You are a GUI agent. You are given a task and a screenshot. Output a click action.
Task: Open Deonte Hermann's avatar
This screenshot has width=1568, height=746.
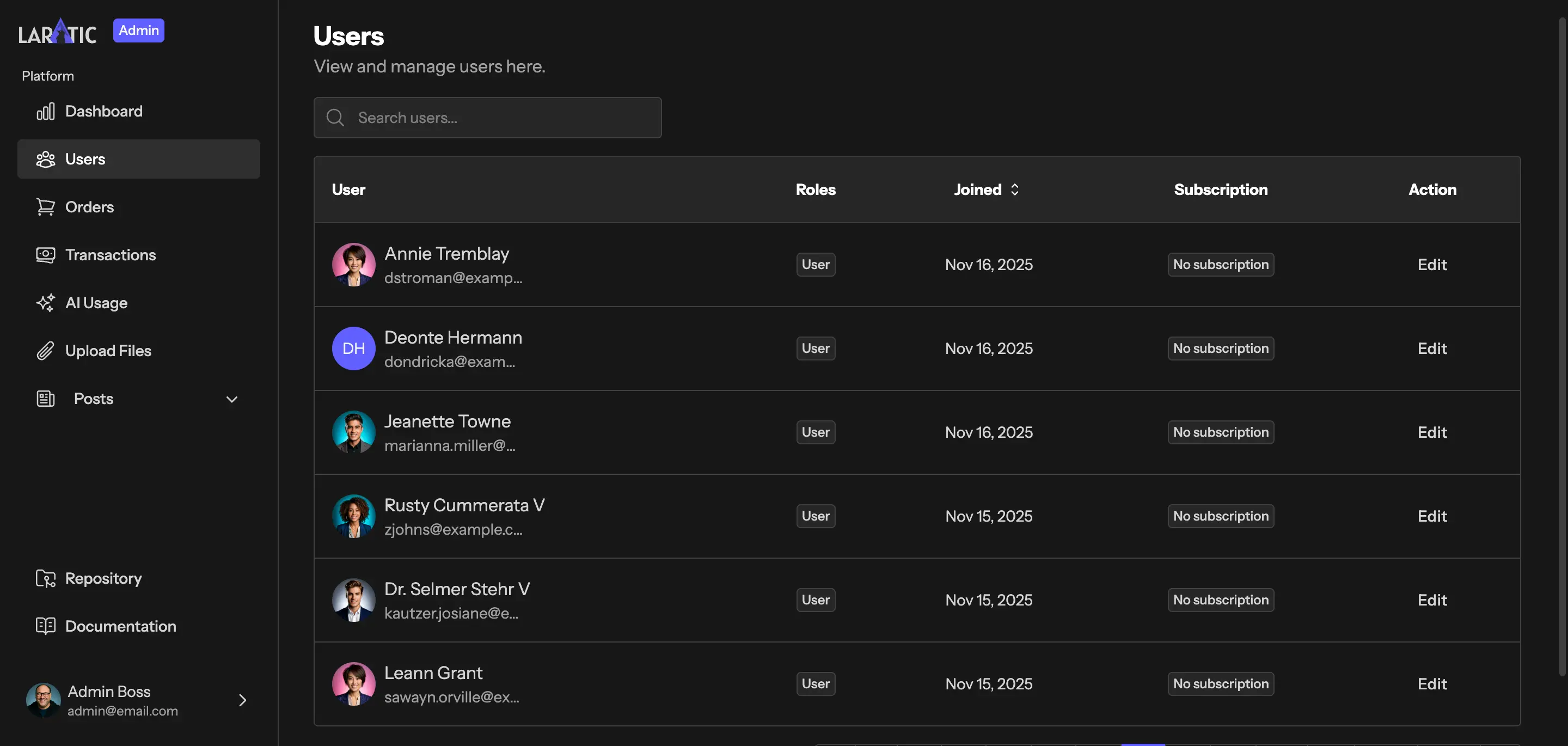click(353, 348)
